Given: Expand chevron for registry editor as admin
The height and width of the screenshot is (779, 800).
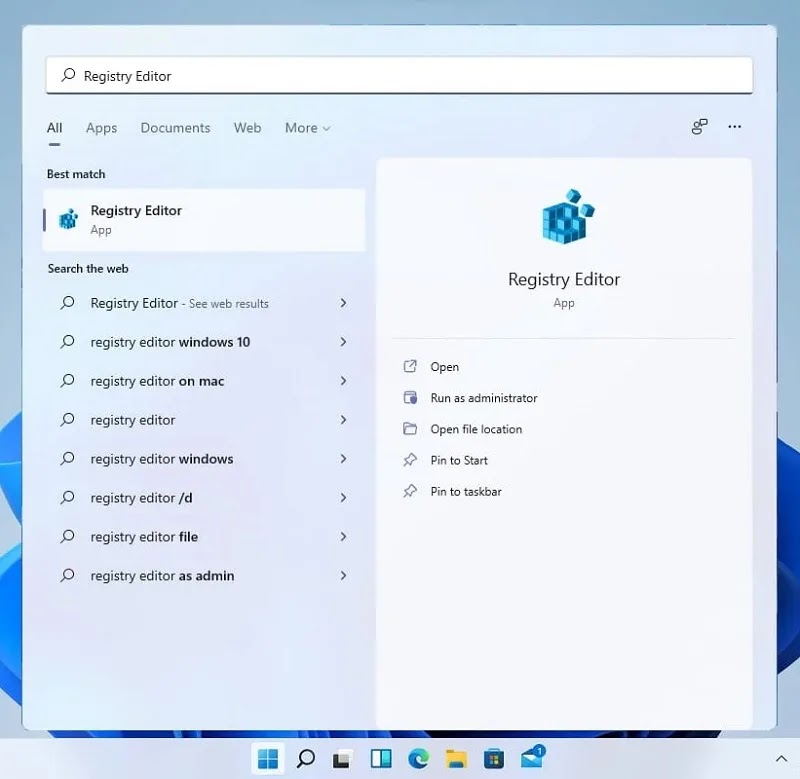Looking at the screenshot, I should 343,575.
